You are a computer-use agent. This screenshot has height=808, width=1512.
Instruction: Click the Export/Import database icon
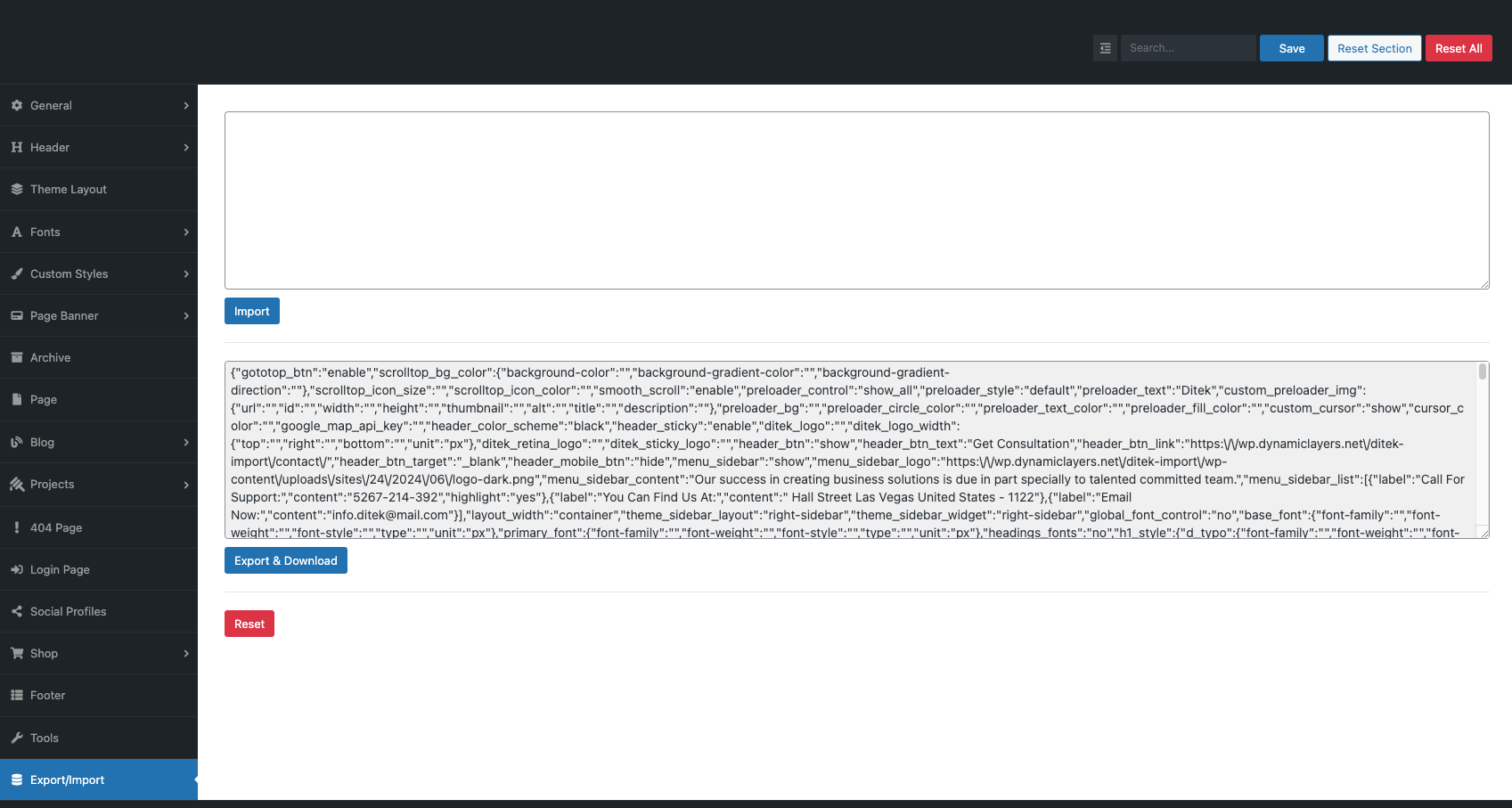(17, 779)
